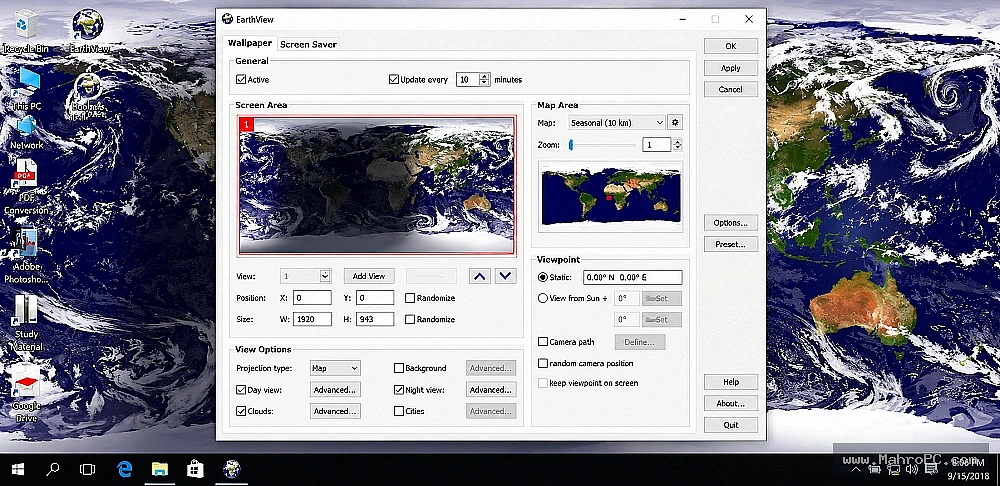Click the volume speaker tray icon

pos(911,469)
